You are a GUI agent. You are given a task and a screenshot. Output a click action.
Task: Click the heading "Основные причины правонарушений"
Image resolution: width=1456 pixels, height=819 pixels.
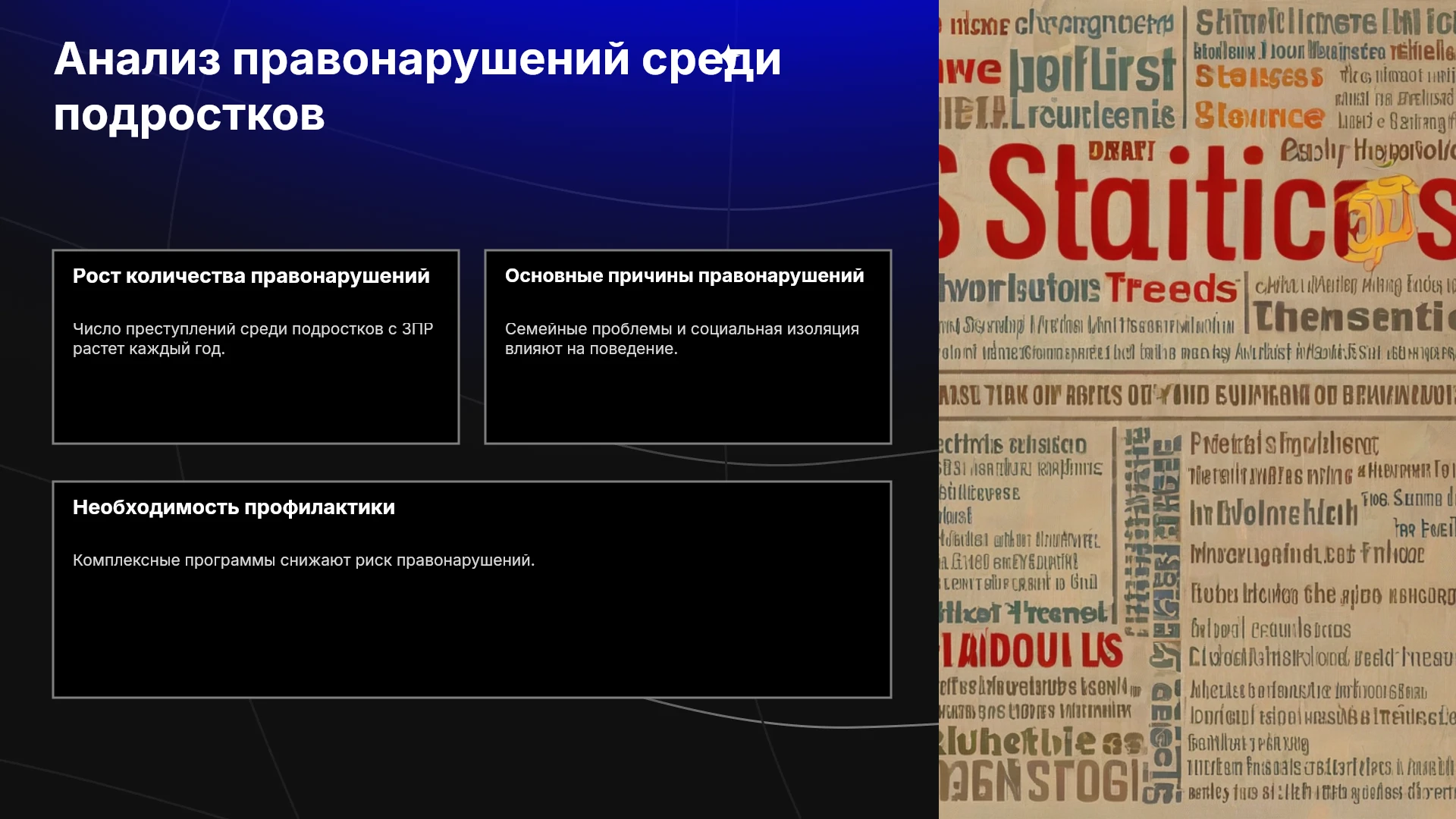[x=684, y=276]
